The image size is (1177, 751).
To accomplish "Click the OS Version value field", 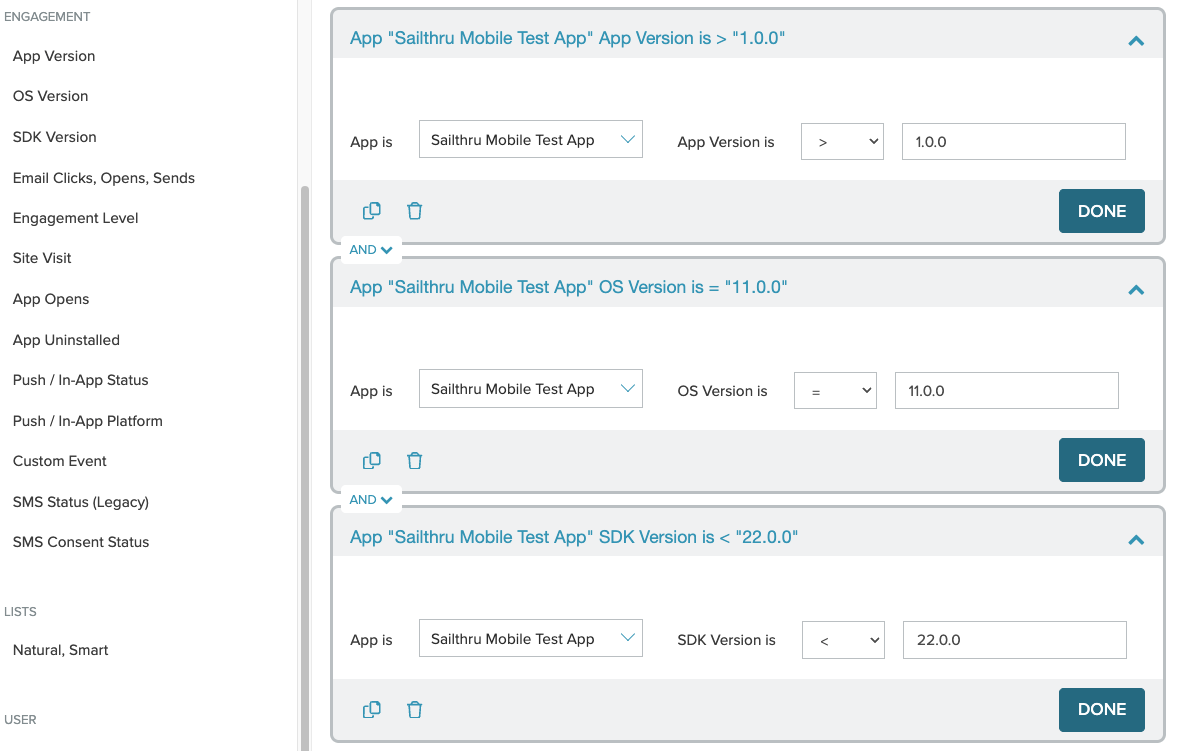I will tap(1006, 391).
